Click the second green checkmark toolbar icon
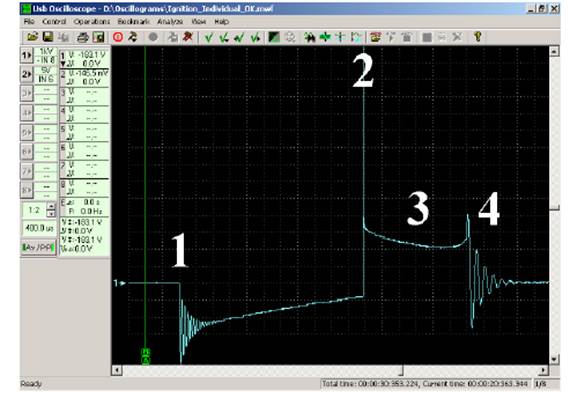This screenshot has width=570, height=398. pyautogui.click(x=224, y=37)
